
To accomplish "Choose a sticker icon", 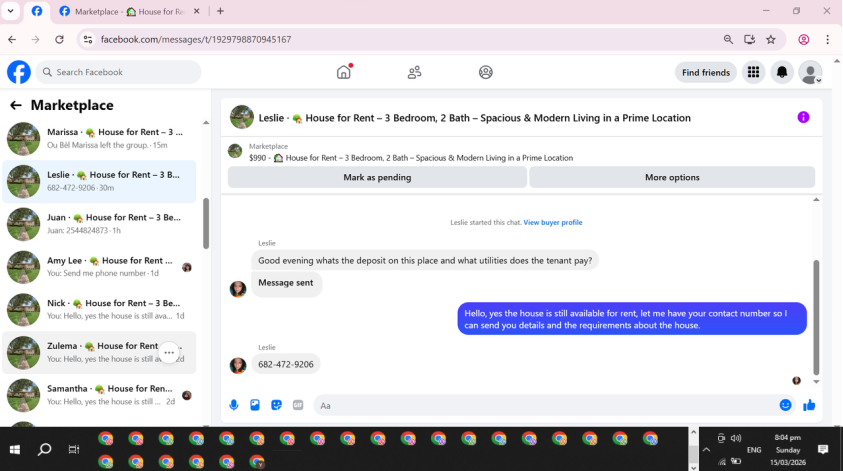I will click(276, 405).
